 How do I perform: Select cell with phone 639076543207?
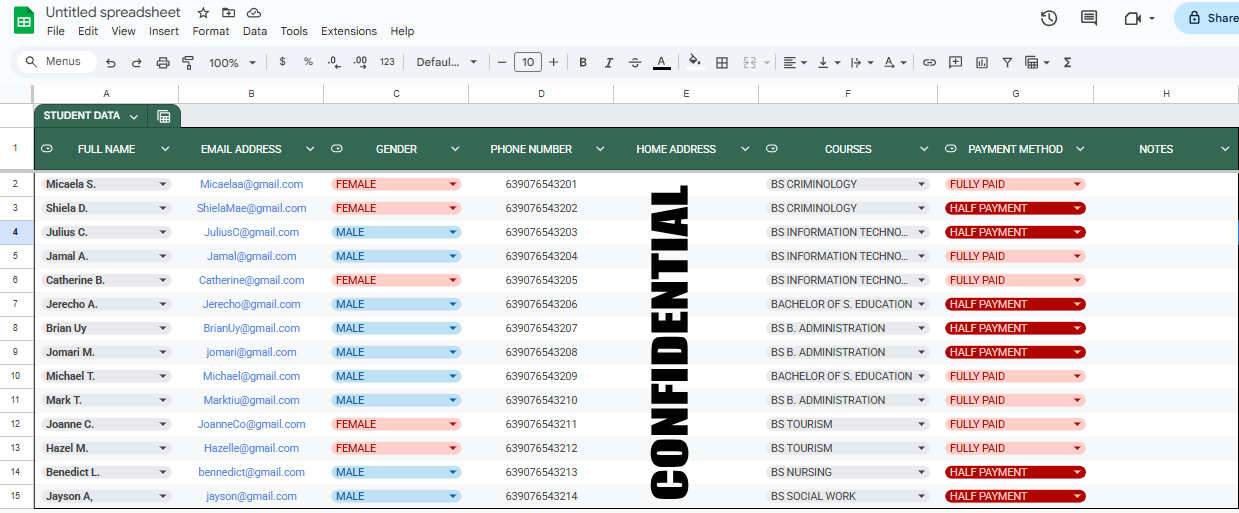coord(541,328)
